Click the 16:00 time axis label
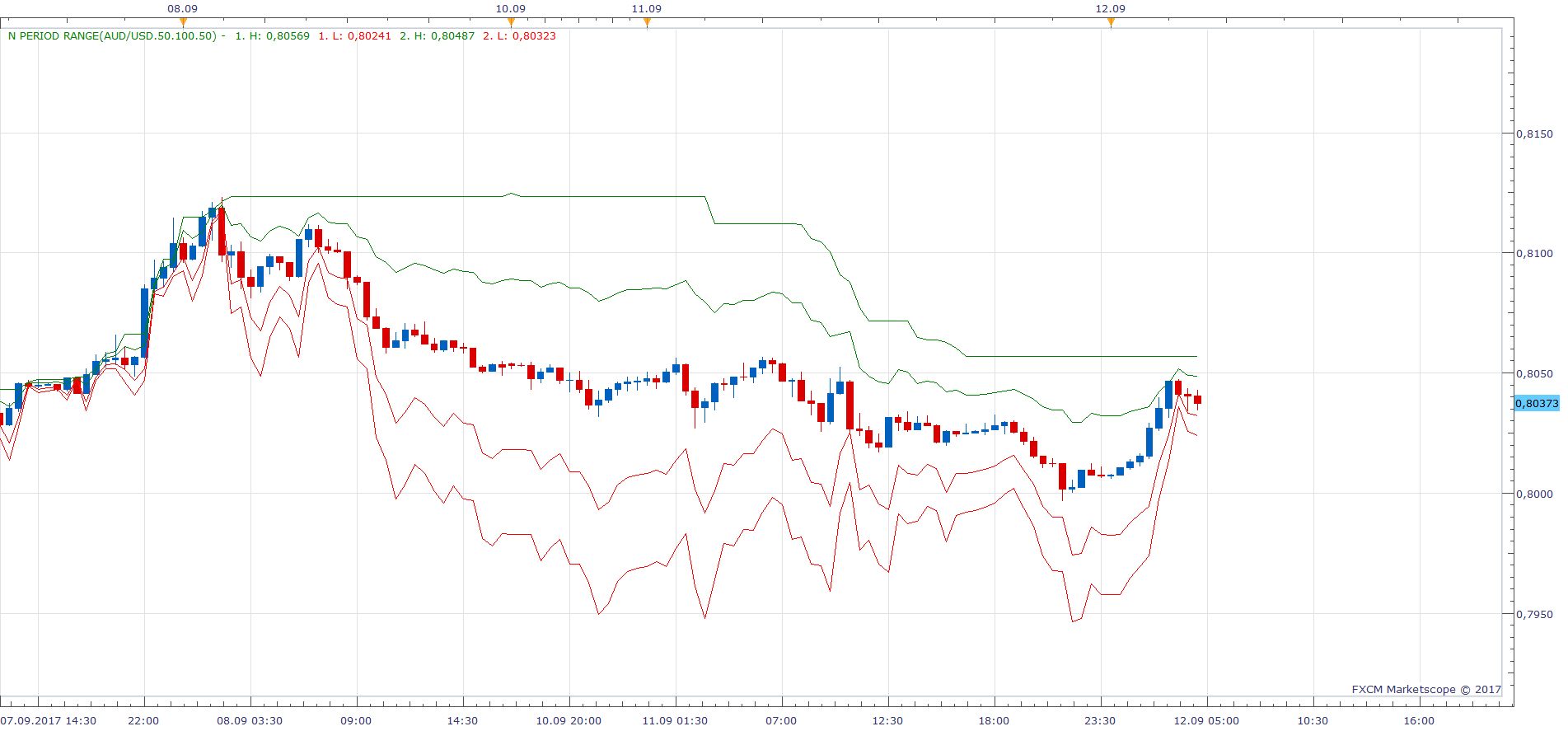 1419,720
